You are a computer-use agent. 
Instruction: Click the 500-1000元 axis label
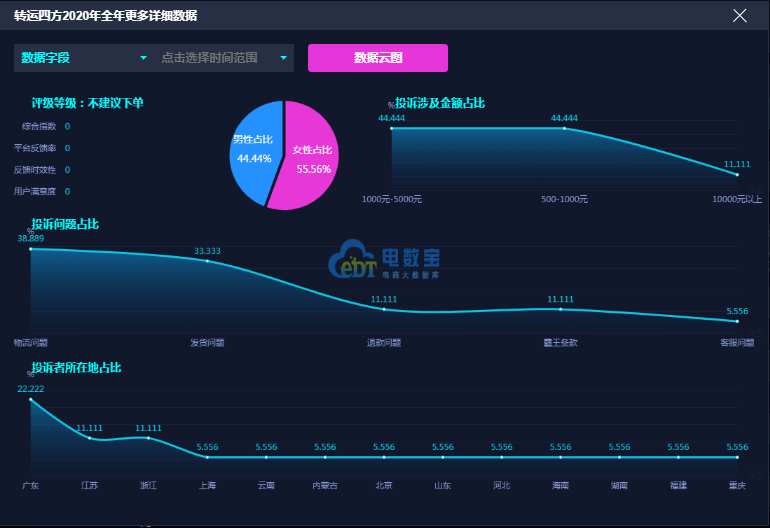(564, 199)
